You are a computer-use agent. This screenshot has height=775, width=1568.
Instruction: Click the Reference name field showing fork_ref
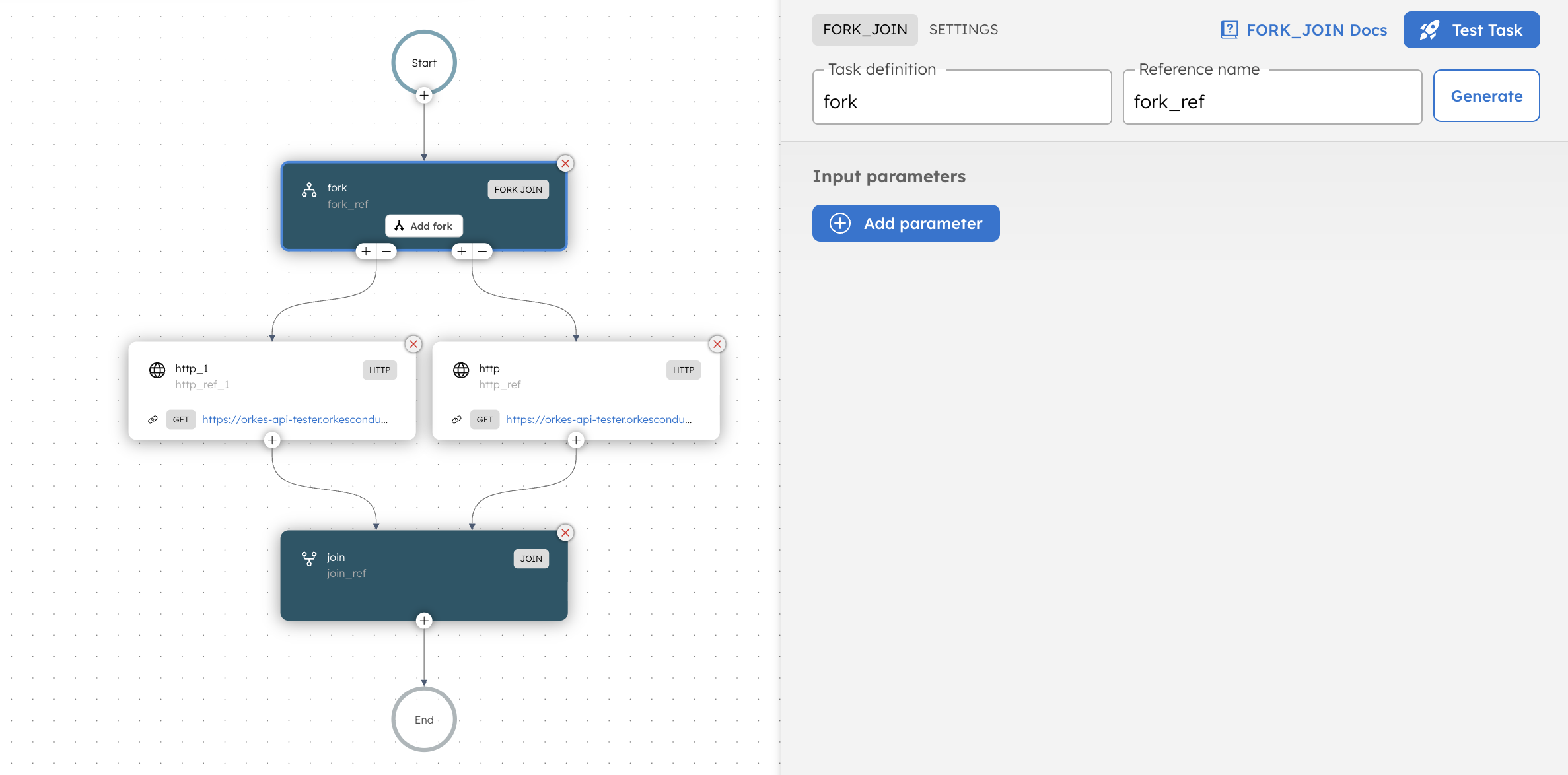1271,101
